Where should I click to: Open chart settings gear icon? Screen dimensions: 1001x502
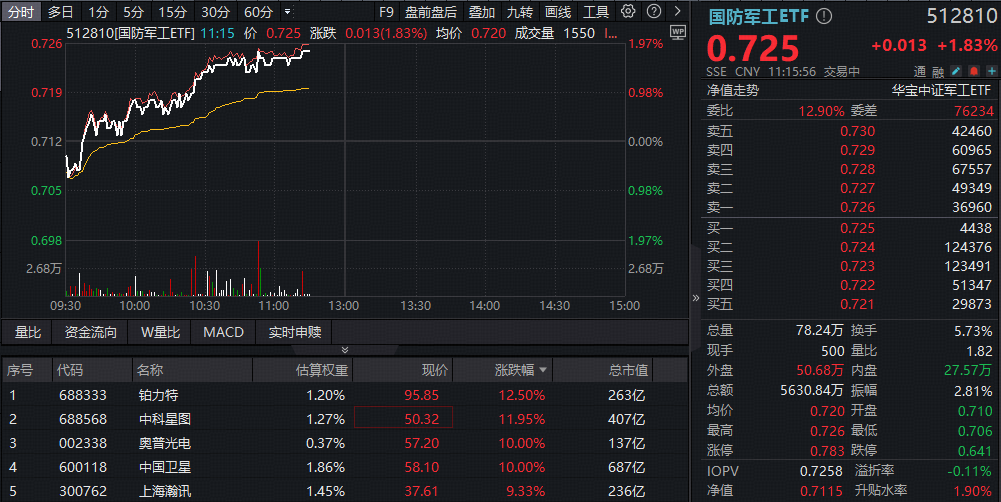pyautogui.click(x=628, y=12)
